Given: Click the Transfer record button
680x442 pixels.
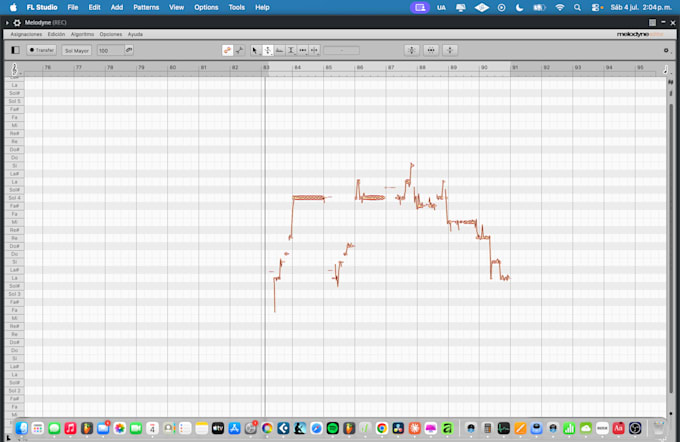Looking at the screenshot, I should point(42,50).
